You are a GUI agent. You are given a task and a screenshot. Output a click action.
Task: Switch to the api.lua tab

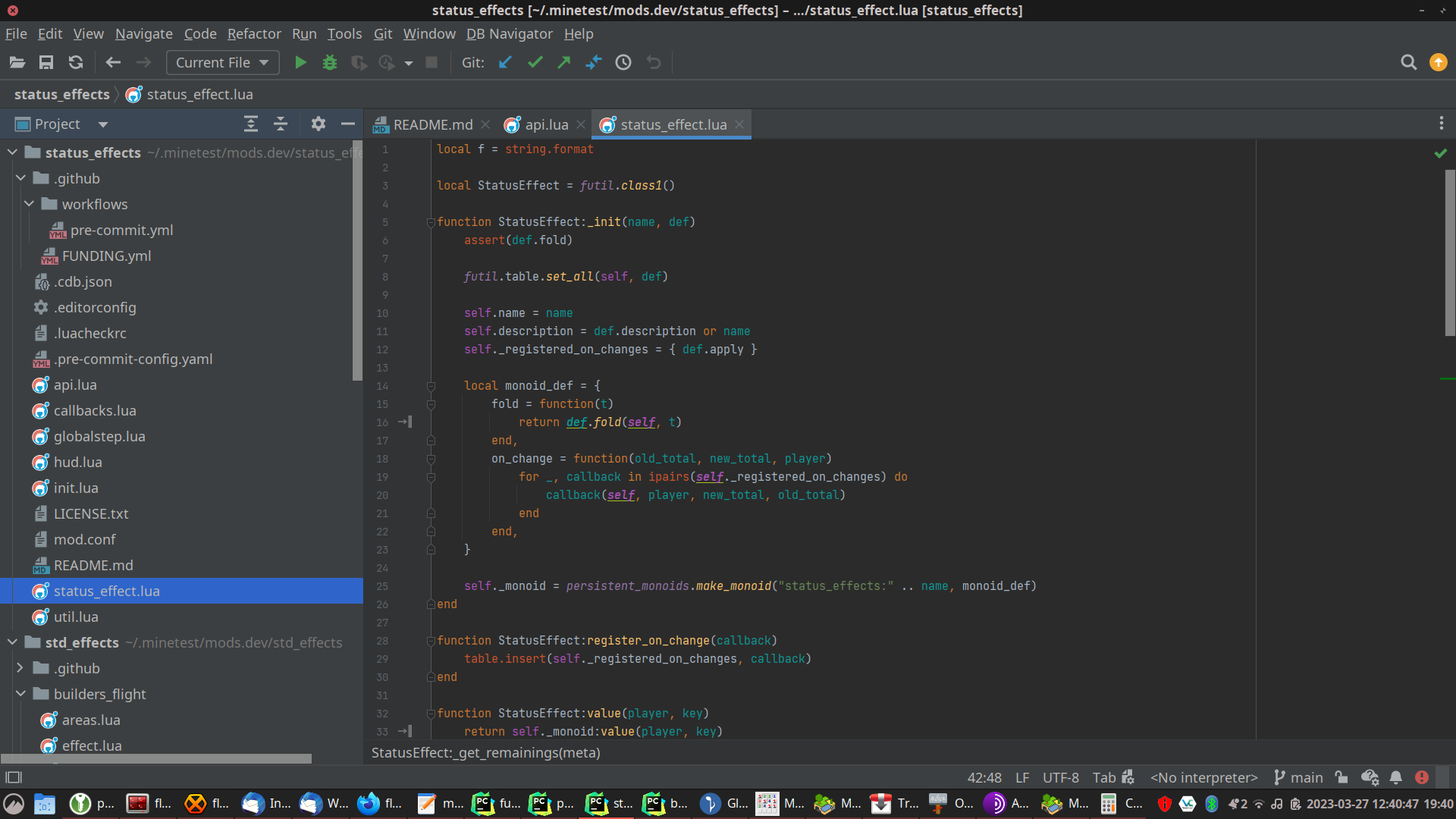click(x=546, y=125)
